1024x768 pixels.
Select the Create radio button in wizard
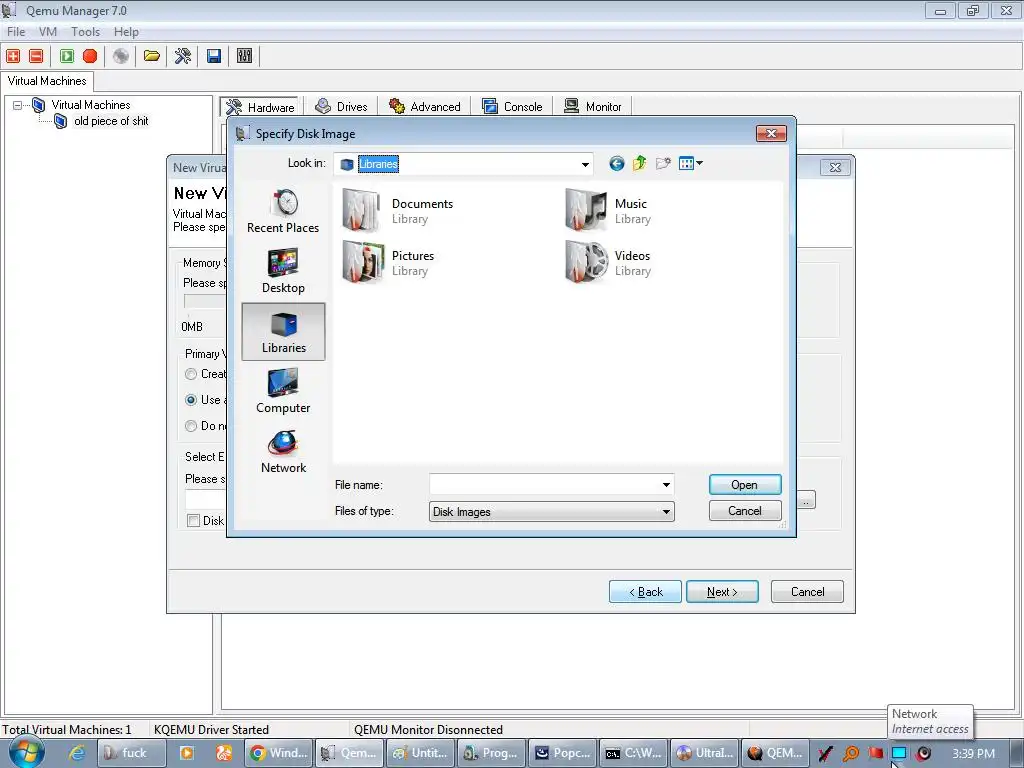tap(191, 374)
